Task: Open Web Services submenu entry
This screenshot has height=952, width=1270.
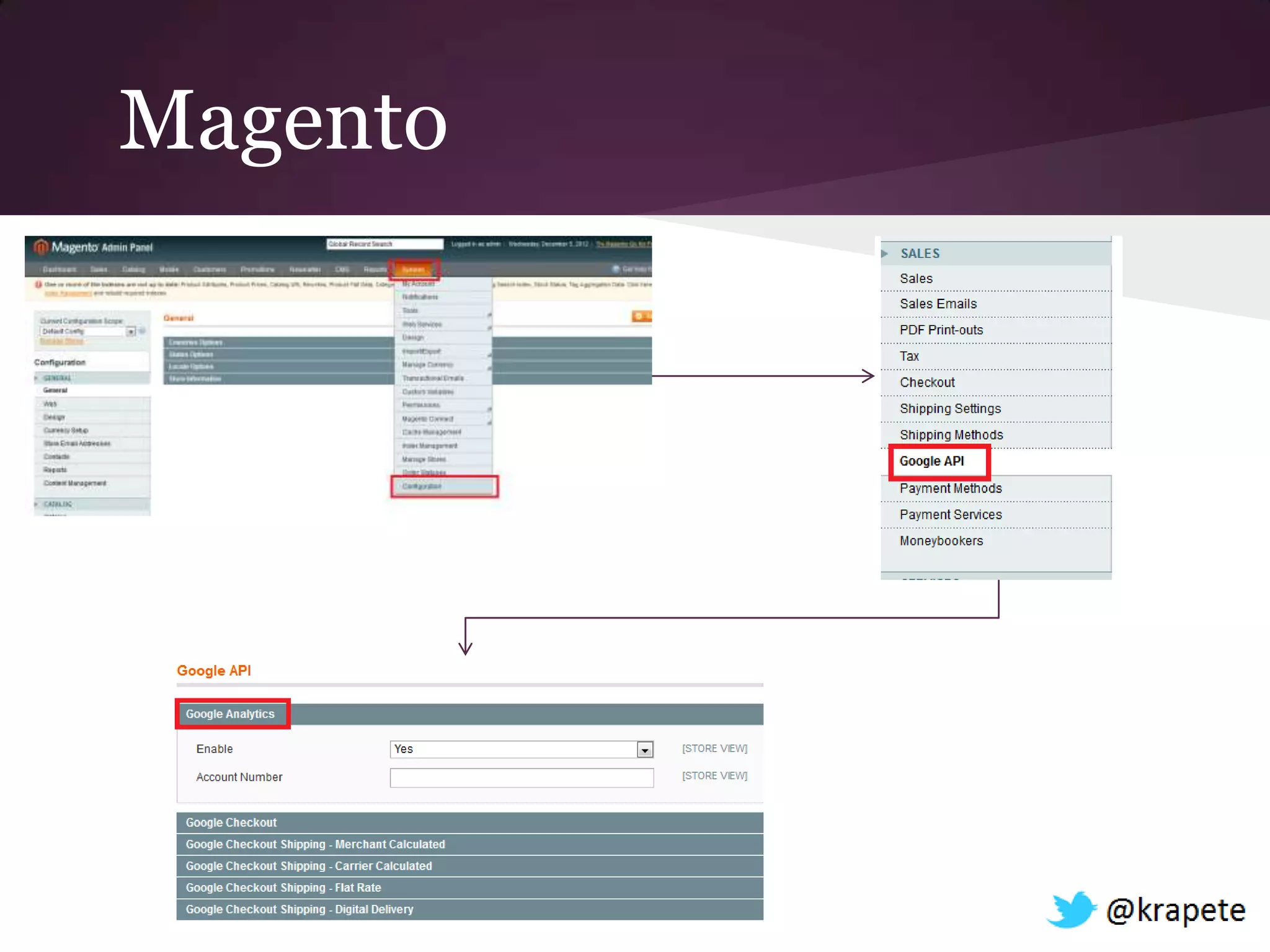Action: pos(444,324)
